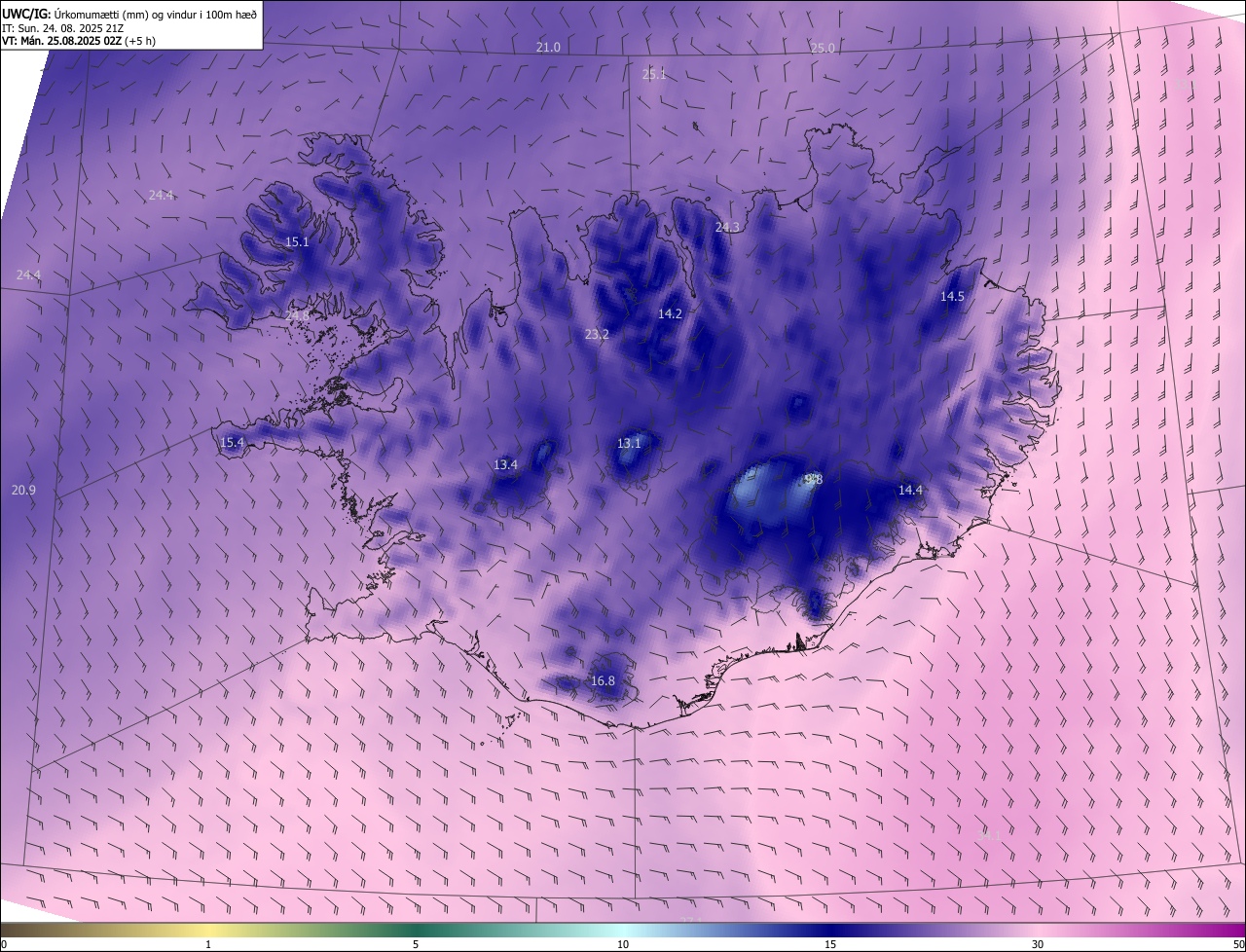Click the color scale tick label 50
Viewport: 1246px width, 952px height.
(1238, 944)
